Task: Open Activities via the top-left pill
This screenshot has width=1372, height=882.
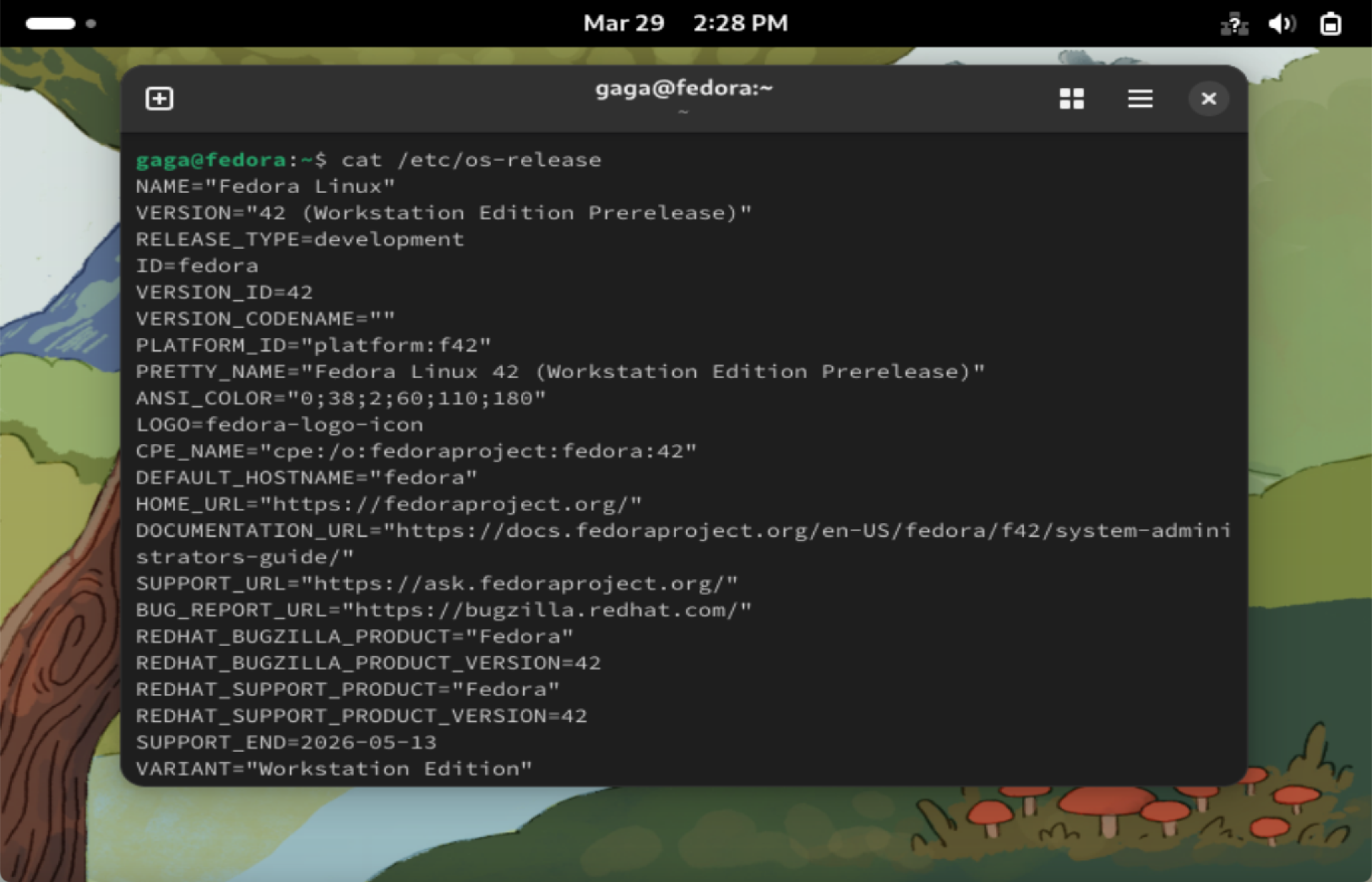Action: (x=50, y=24)
